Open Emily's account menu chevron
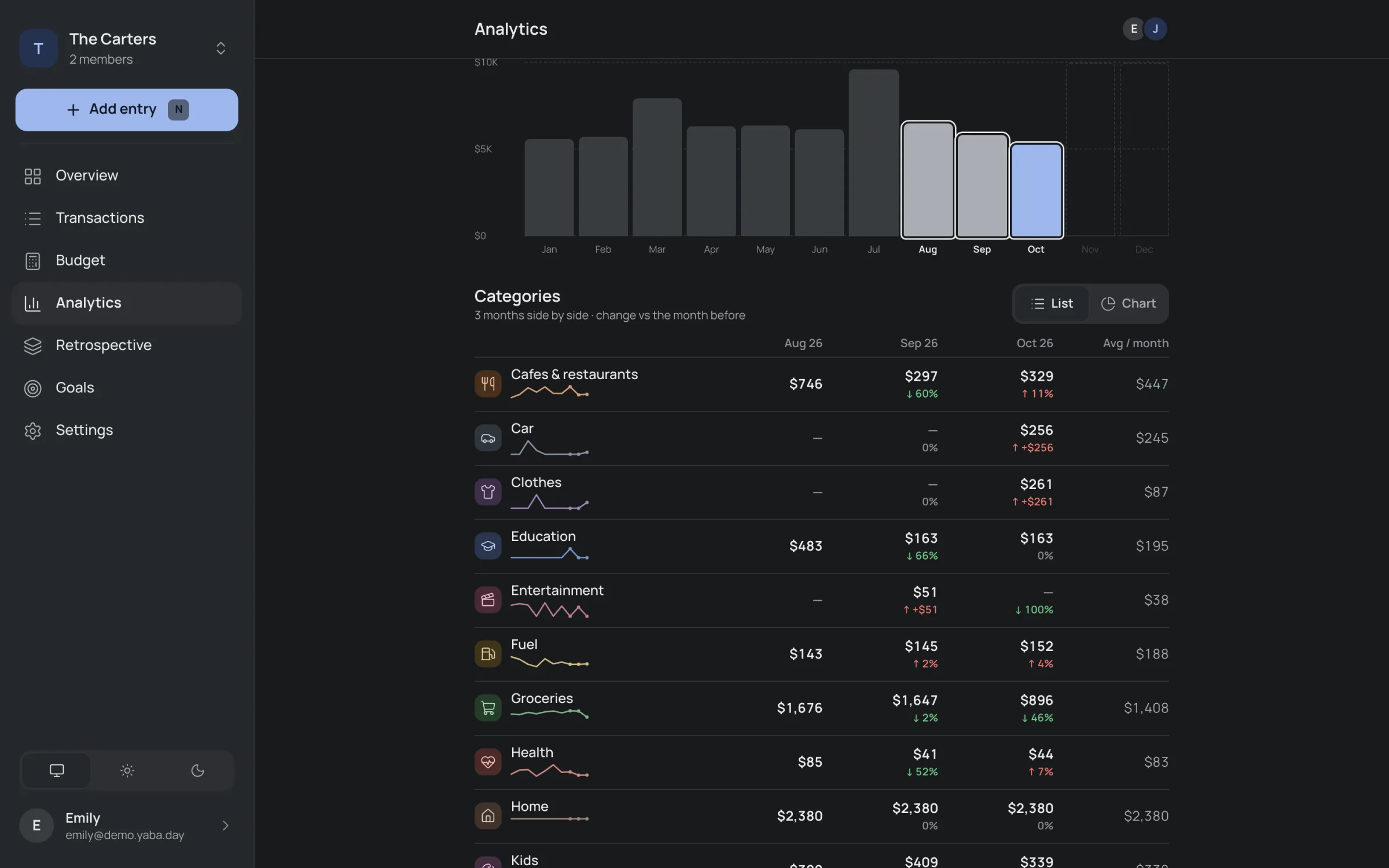 pyautogui.click(x=226, y=826)
